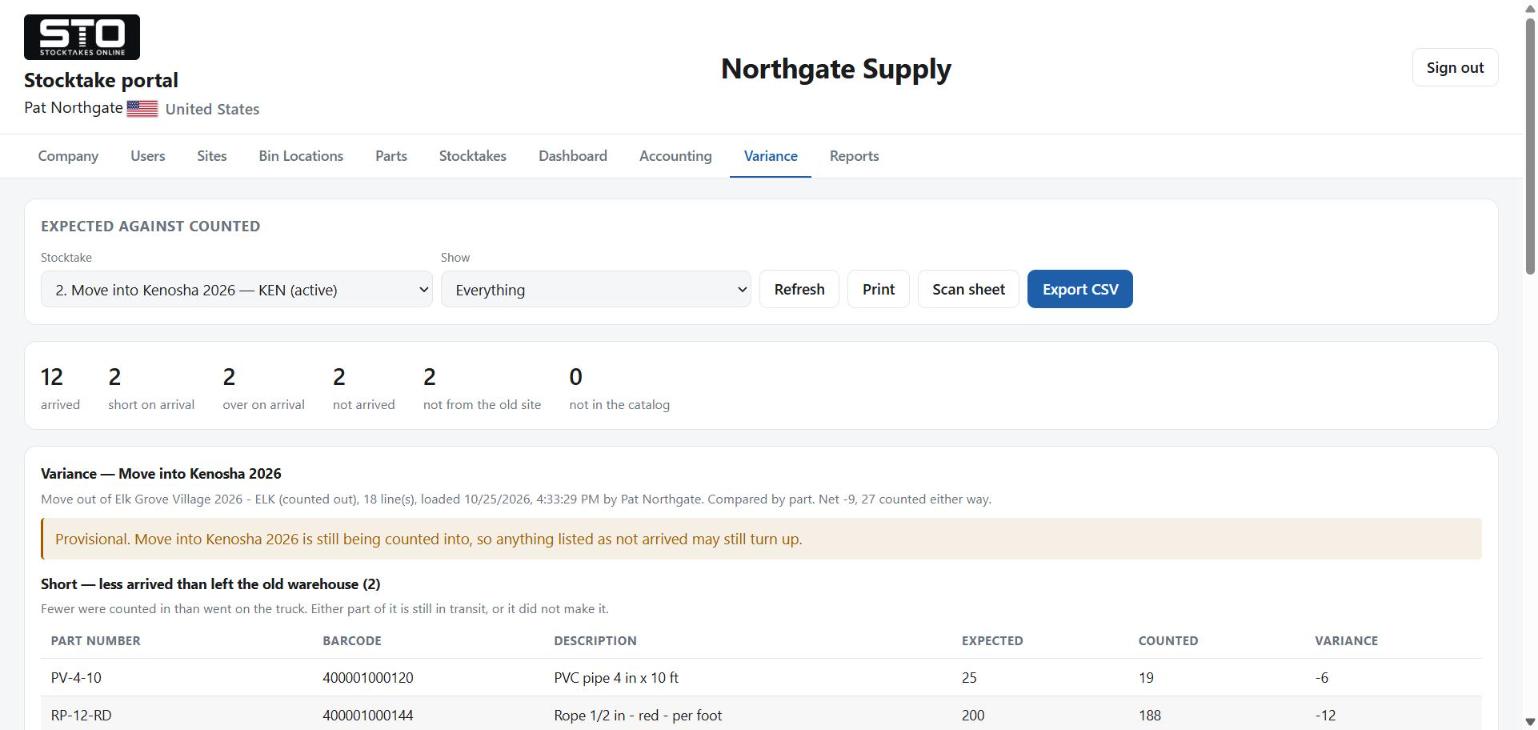Open the Sites tab

pos(212,156)
